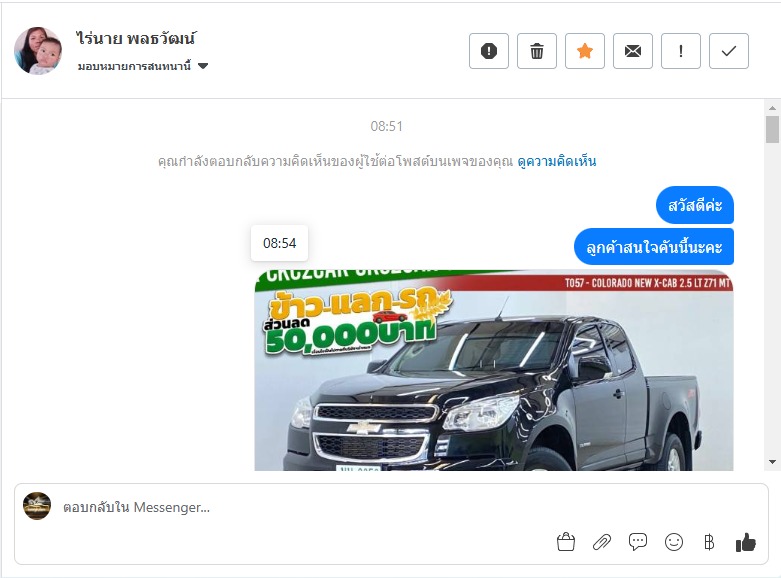Image resolution: width=781 pixels, height=578 pixels.
Task: Toggle the orange star follow-up icon
Action: [585, 51]
